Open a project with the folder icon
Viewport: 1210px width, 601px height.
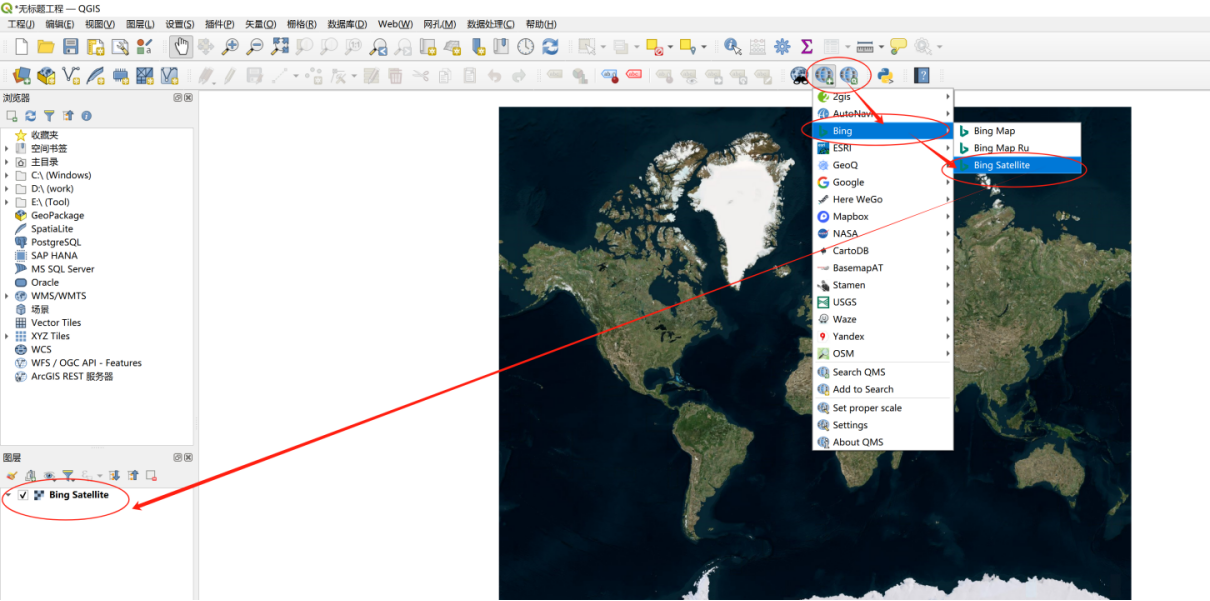pos(46,46)
